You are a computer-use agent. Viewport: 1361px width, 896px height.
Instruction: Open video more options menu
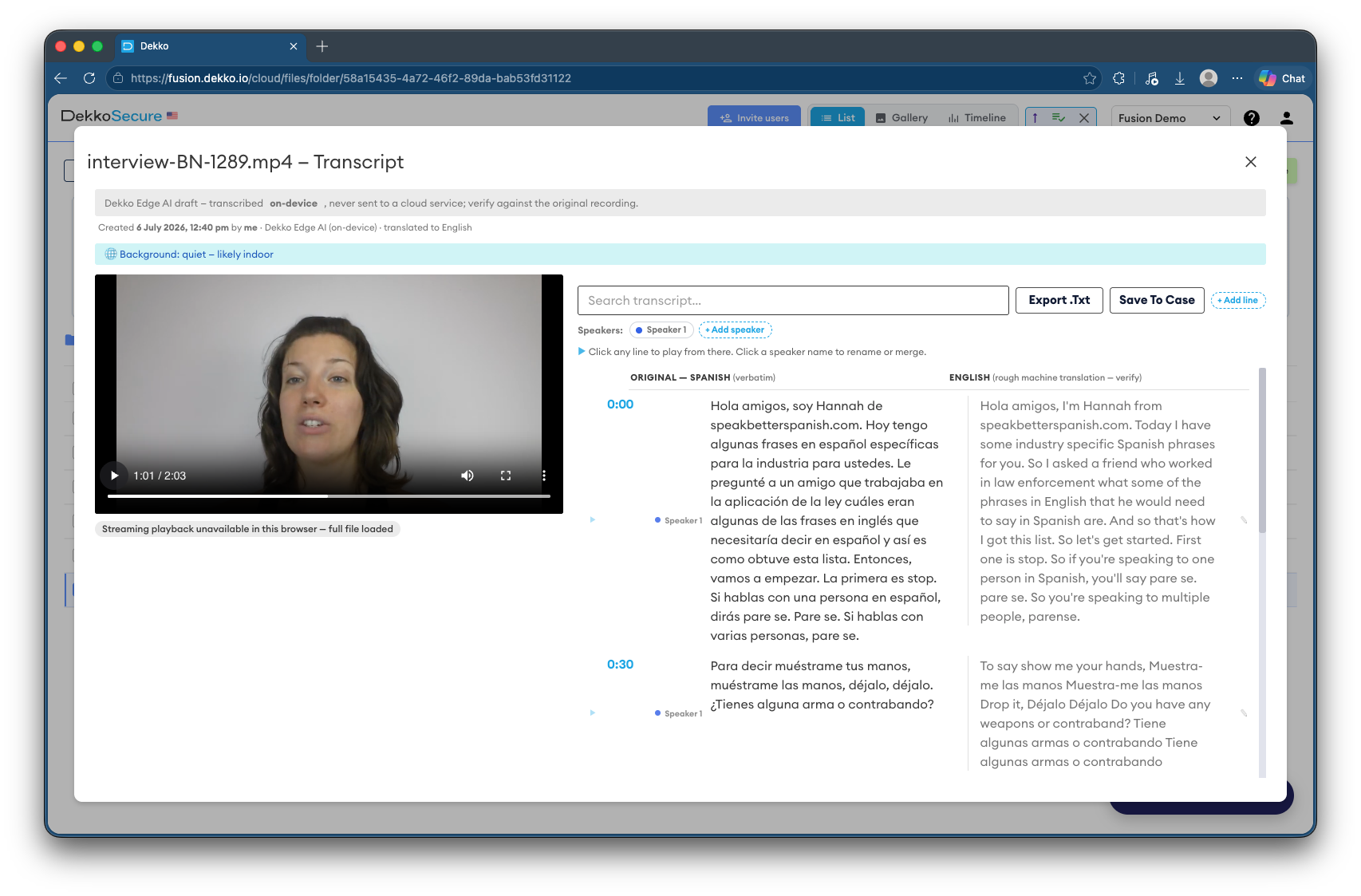[544, 476]
